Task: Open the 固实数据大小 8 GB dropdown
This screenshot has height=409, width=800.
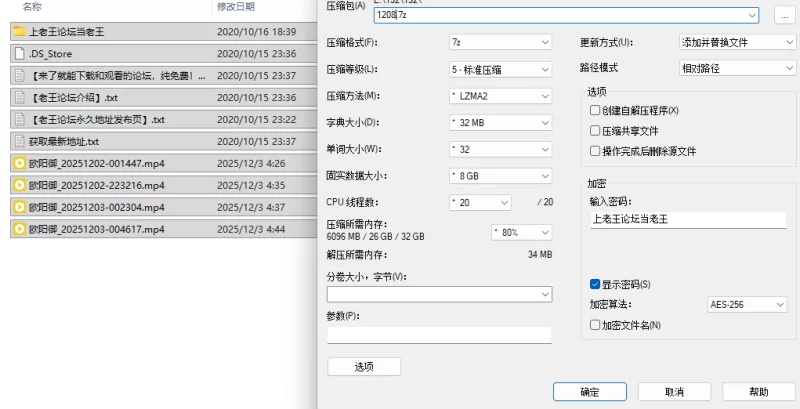Action: 500,176
